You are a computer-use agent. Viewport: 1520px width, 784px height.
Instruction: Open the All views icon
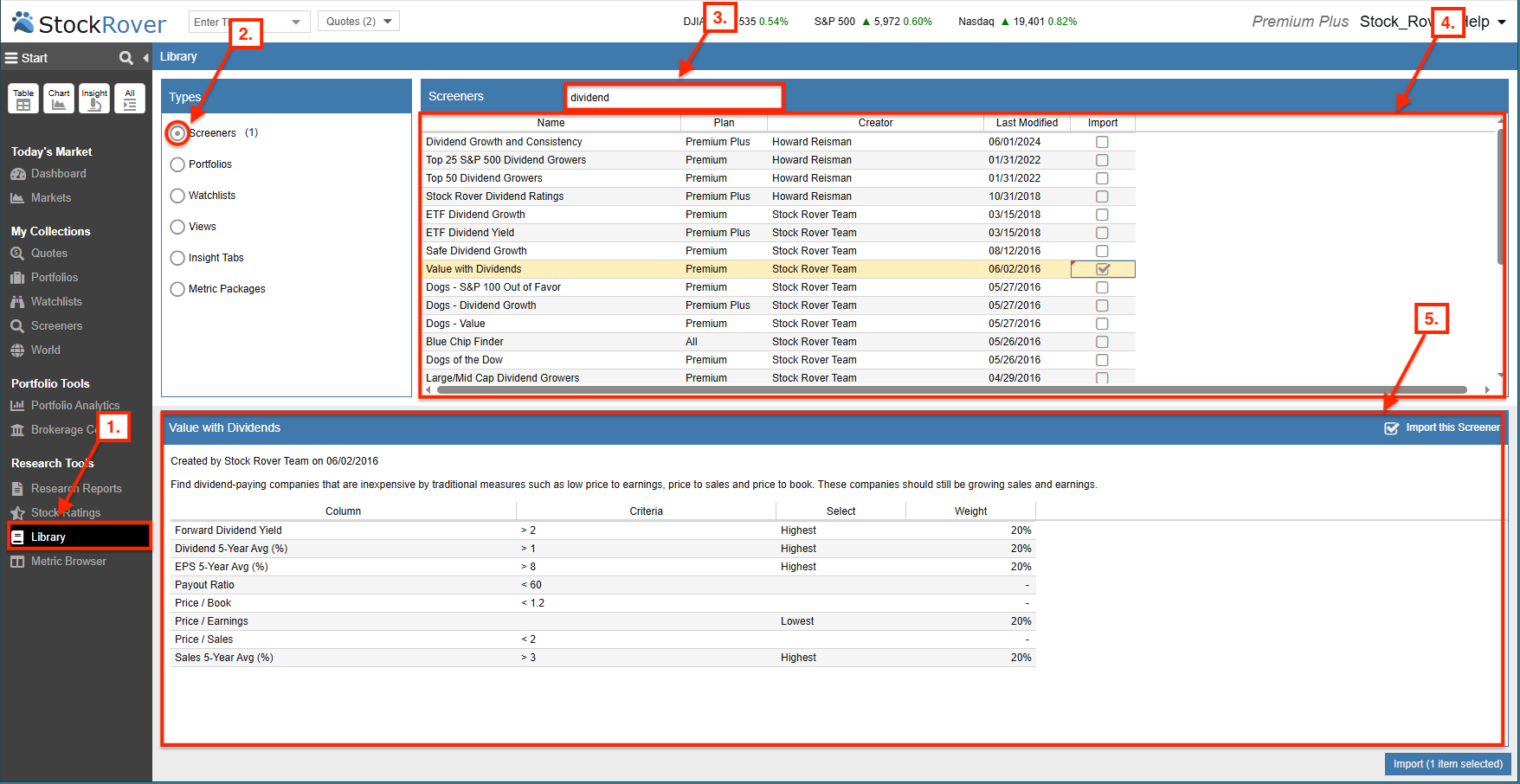[130, 99]
